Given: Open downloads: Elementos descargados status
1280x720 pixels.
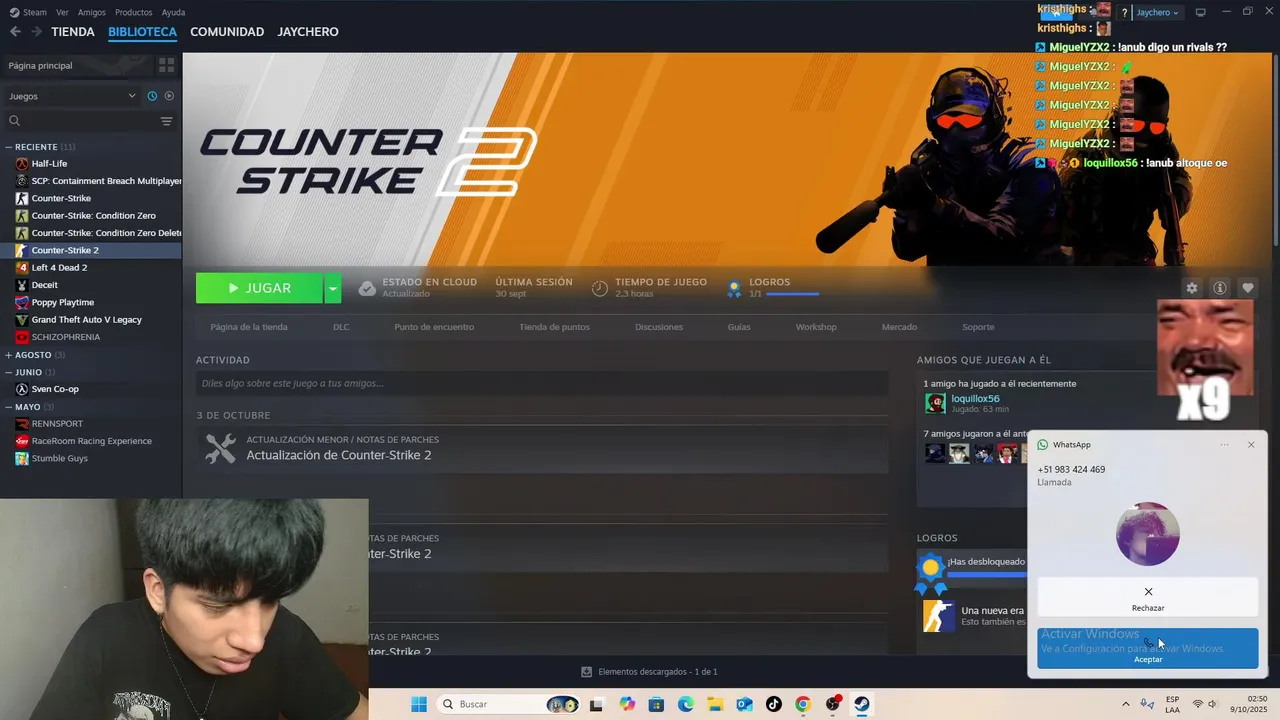Looking at the screenshot, I should 650,672.
